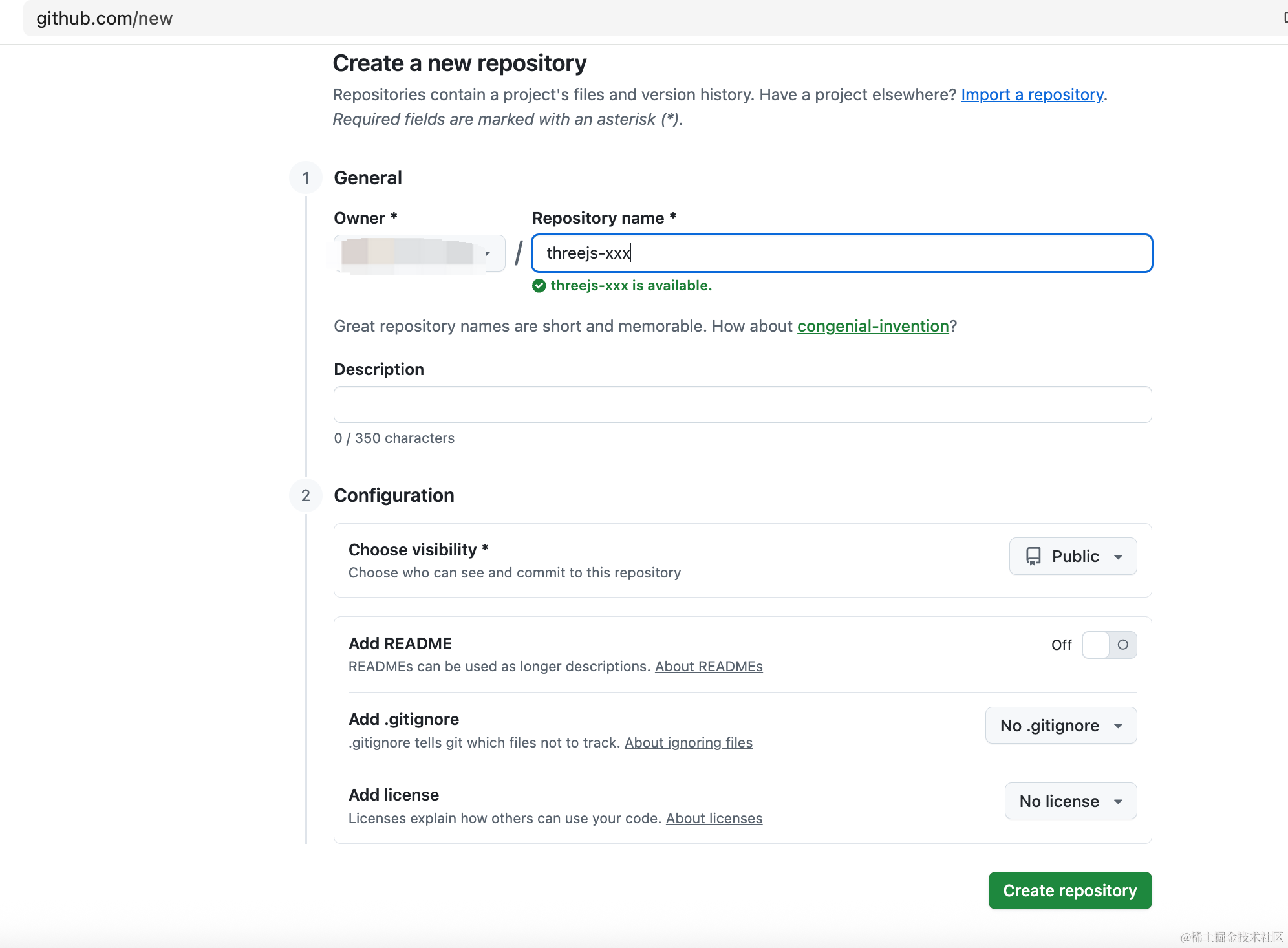
Task: Open the Public visibility dropdown
Action: (x=1073, y=556)
